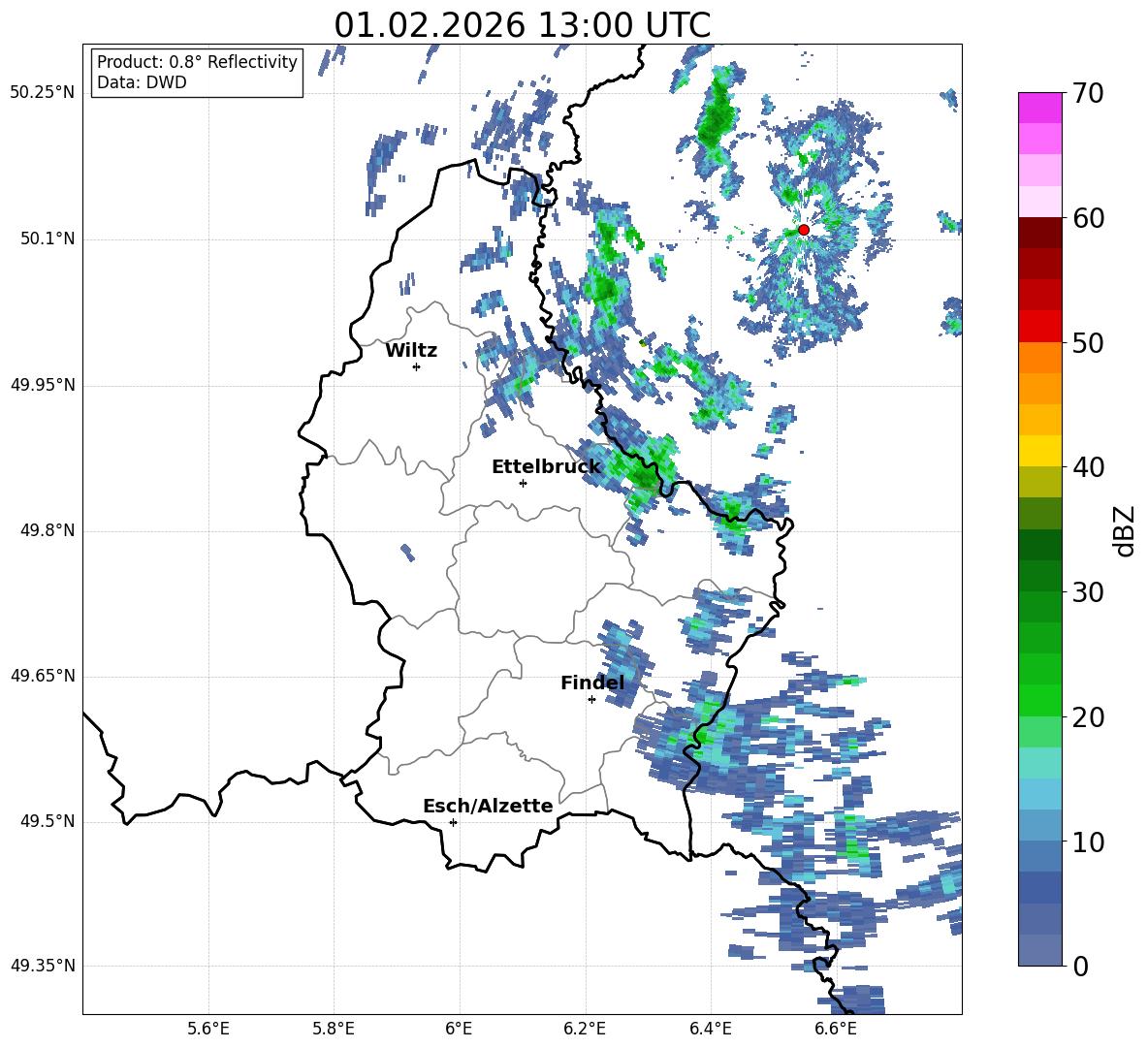The height and width of the screenshot is (1048, 1148).
Task: Click the Wiltz station cross marker
Action: [x=417, y=366]
